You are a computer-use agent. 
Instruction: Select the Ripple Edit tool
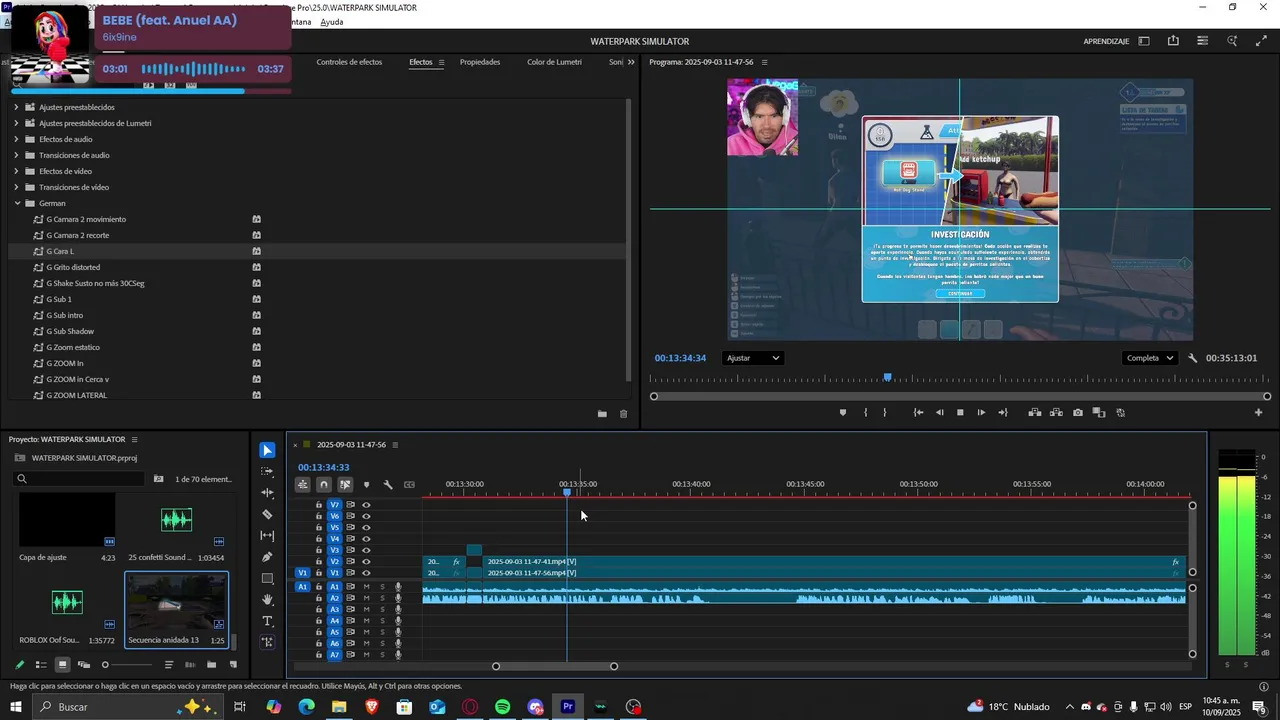267,493
